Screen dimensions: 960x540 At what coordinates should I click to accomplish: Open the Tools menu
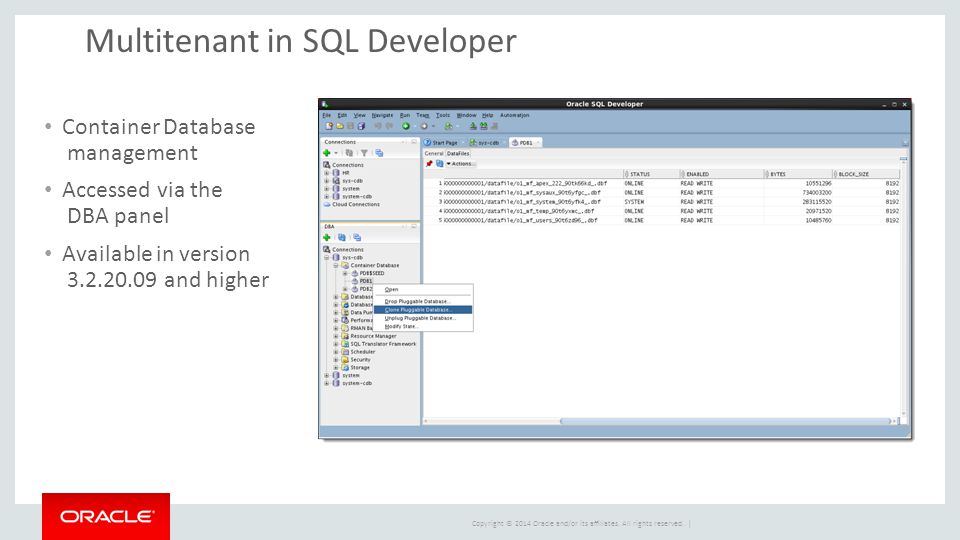[443, 115]
